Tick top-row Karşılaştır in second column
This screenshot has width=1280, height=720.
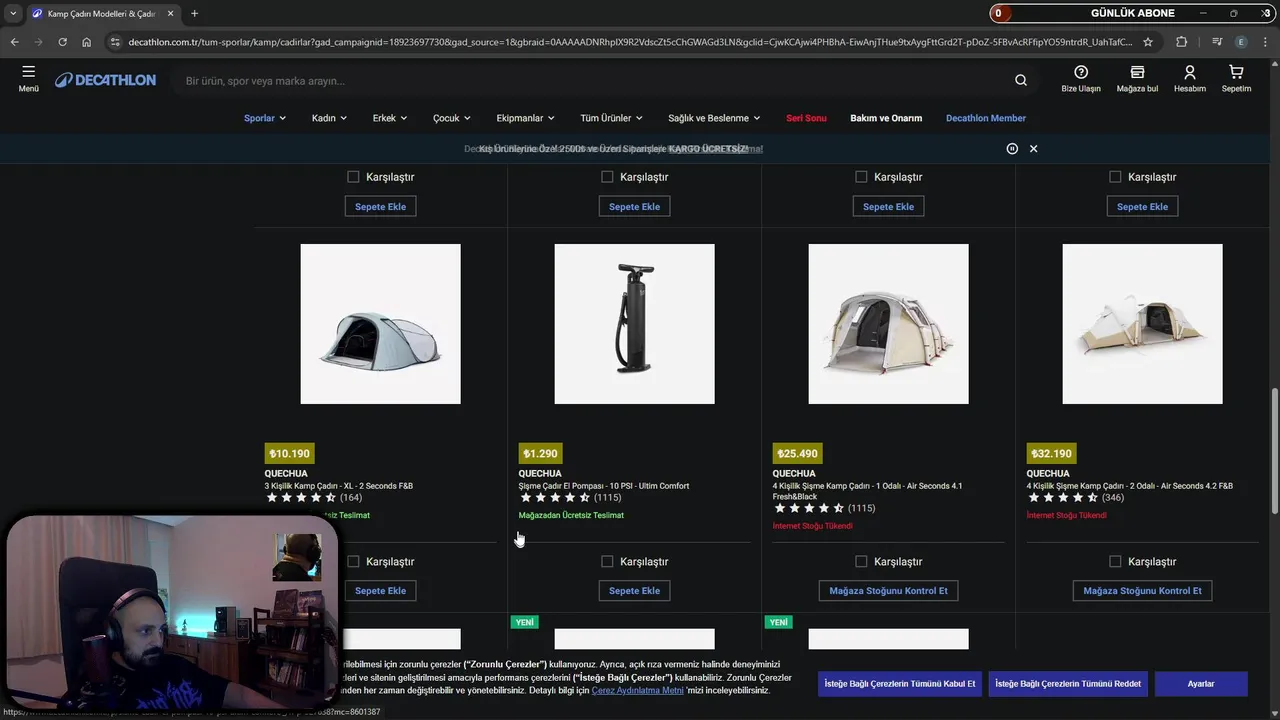coord(607,176)
